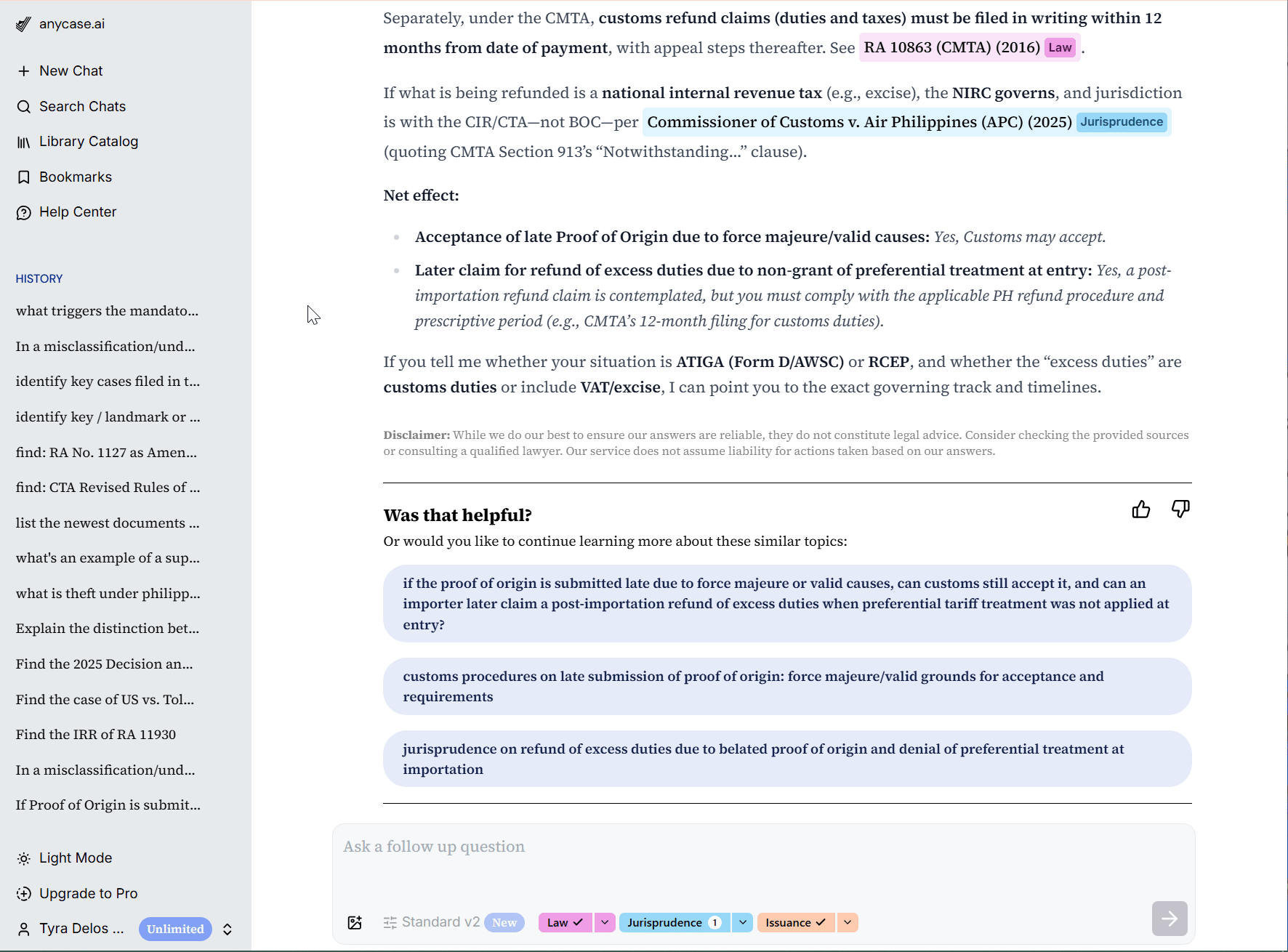Image resolution: width=1288 pixels, height=952 pixels.
Task: Click the image upload icon in input box
Action: pos(355,923)
